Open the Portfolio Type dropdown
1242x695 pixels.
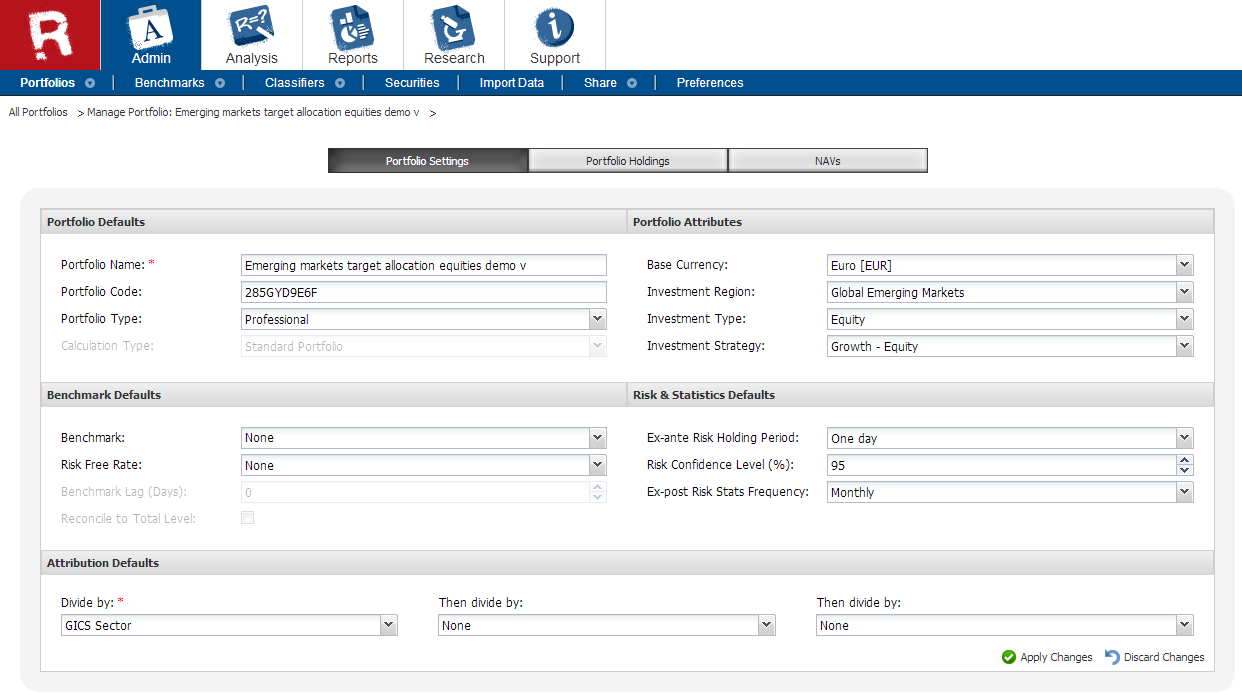click(x=597, y=319)
